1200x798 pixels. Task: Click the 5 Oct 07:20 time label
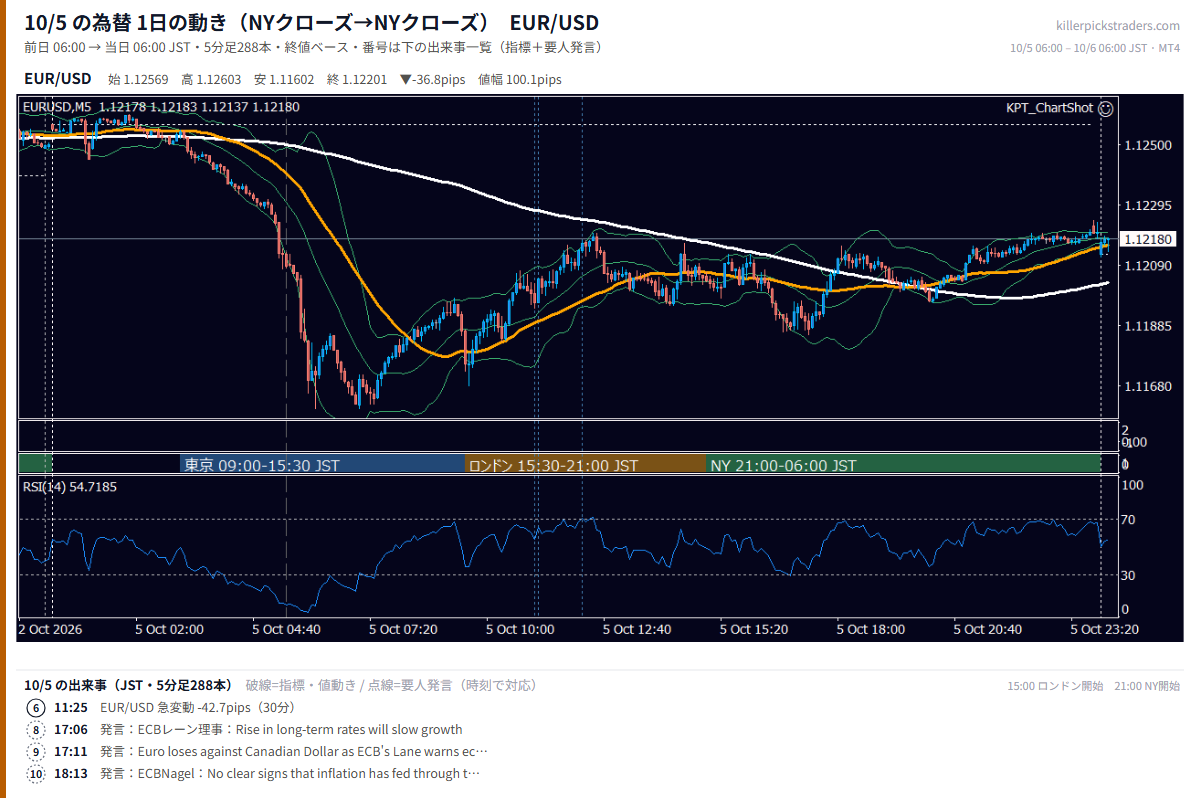pos(403,629)
